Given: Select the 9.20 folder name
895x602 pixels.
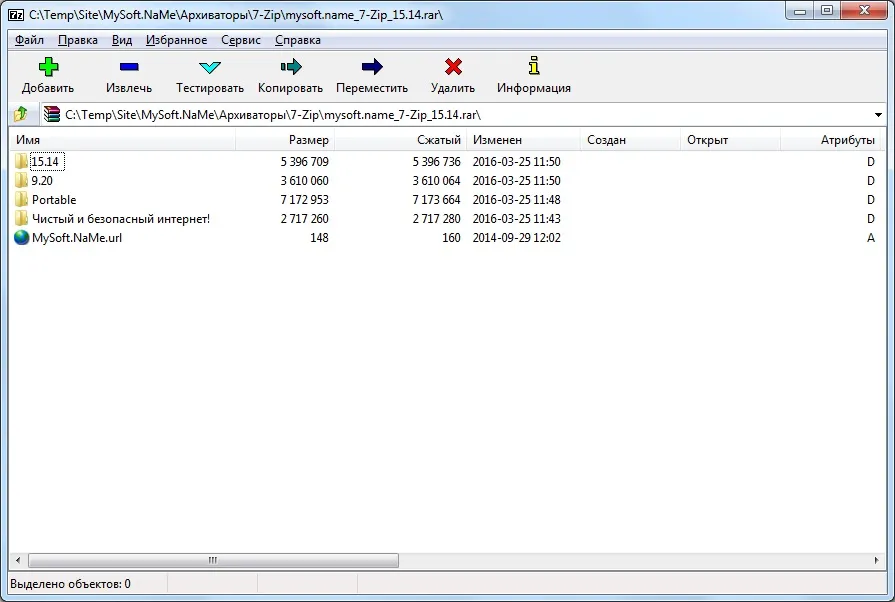Looking at the screenshot, I should 42,180.
